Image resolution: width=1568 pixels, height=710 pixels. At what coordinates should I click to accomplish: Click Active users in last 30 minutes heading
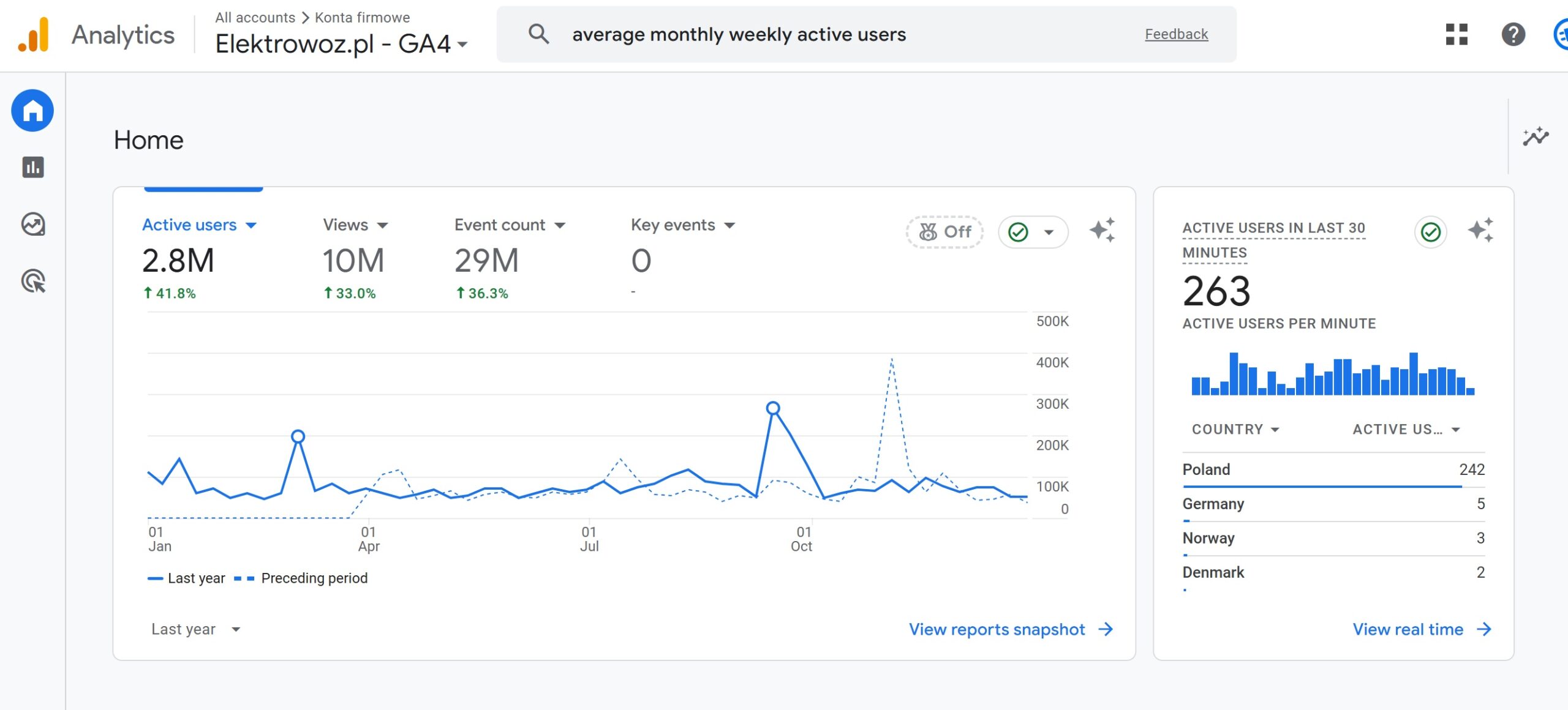click(x=1273, y=240)
